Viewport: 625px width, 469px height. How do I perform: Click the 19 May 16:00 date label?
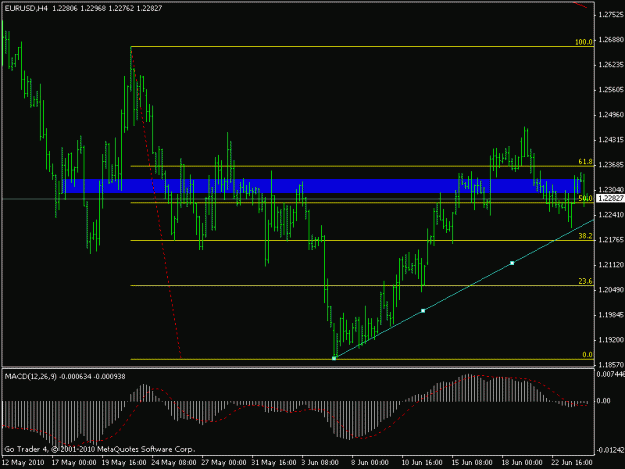[x=124, y=463]
